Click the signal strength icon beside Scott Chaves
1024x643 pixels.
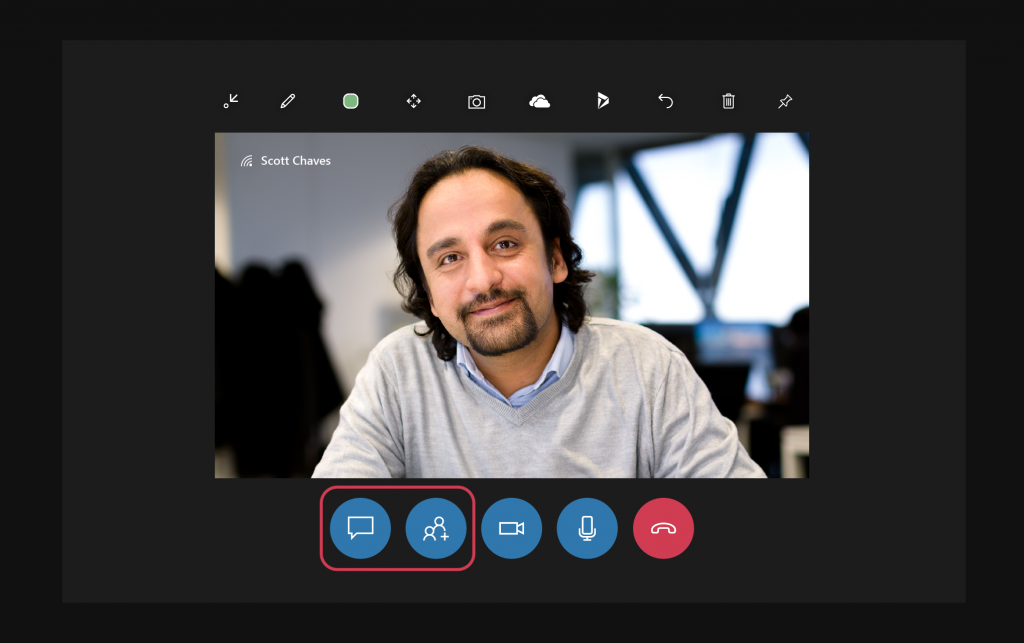[x=247, y=160]
